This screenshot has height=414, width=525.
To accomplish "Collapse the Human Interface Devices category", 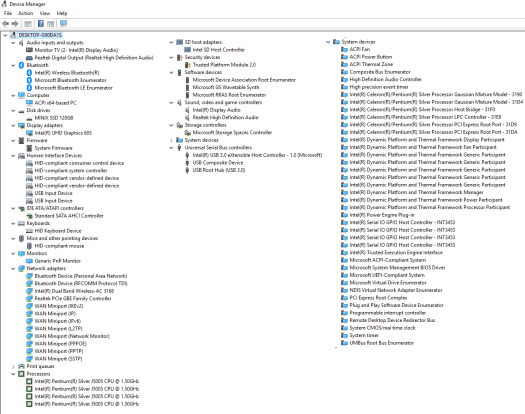I will pyautogui.click(x=13, y=156).
